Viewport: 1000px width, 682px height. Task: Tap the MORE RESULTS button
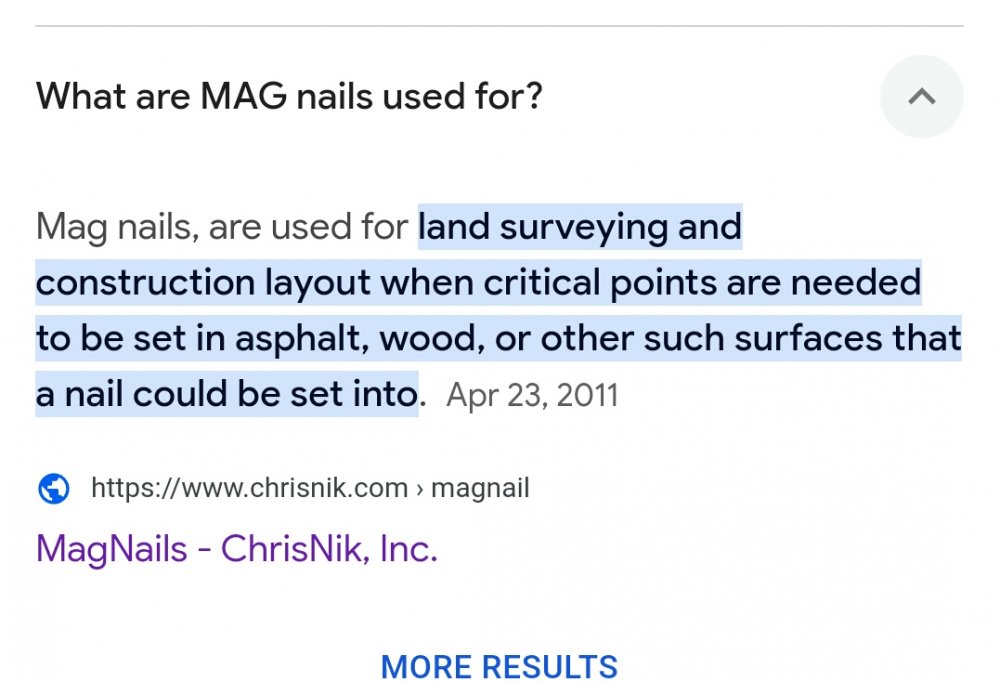pos(499,666)
